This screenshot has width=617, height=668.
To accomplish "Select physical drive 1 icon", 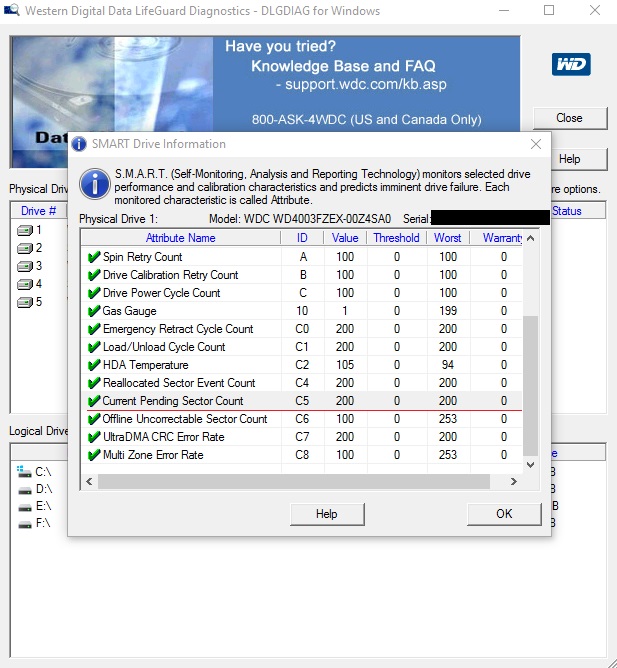I will tap(25, 230).
